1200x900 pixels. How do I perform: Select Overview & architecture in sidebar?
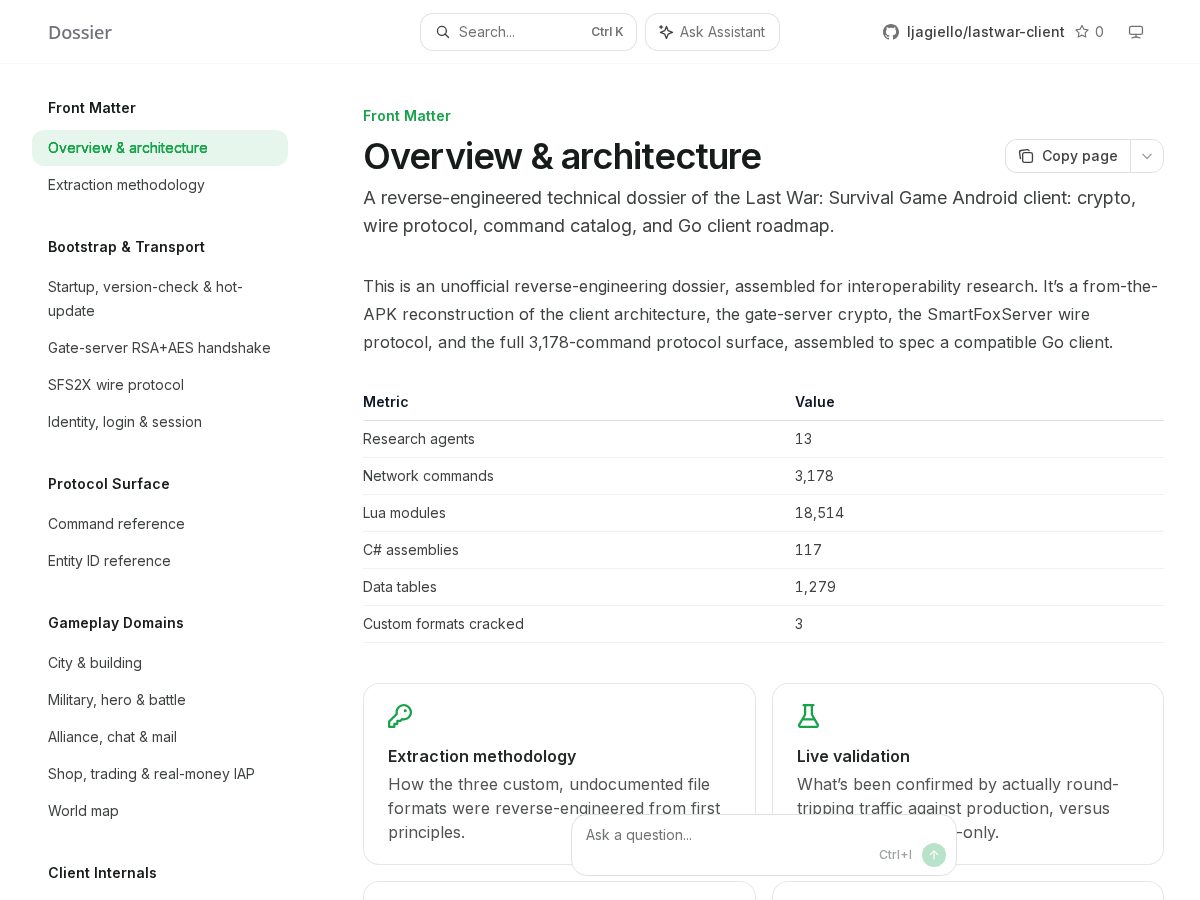160,148
